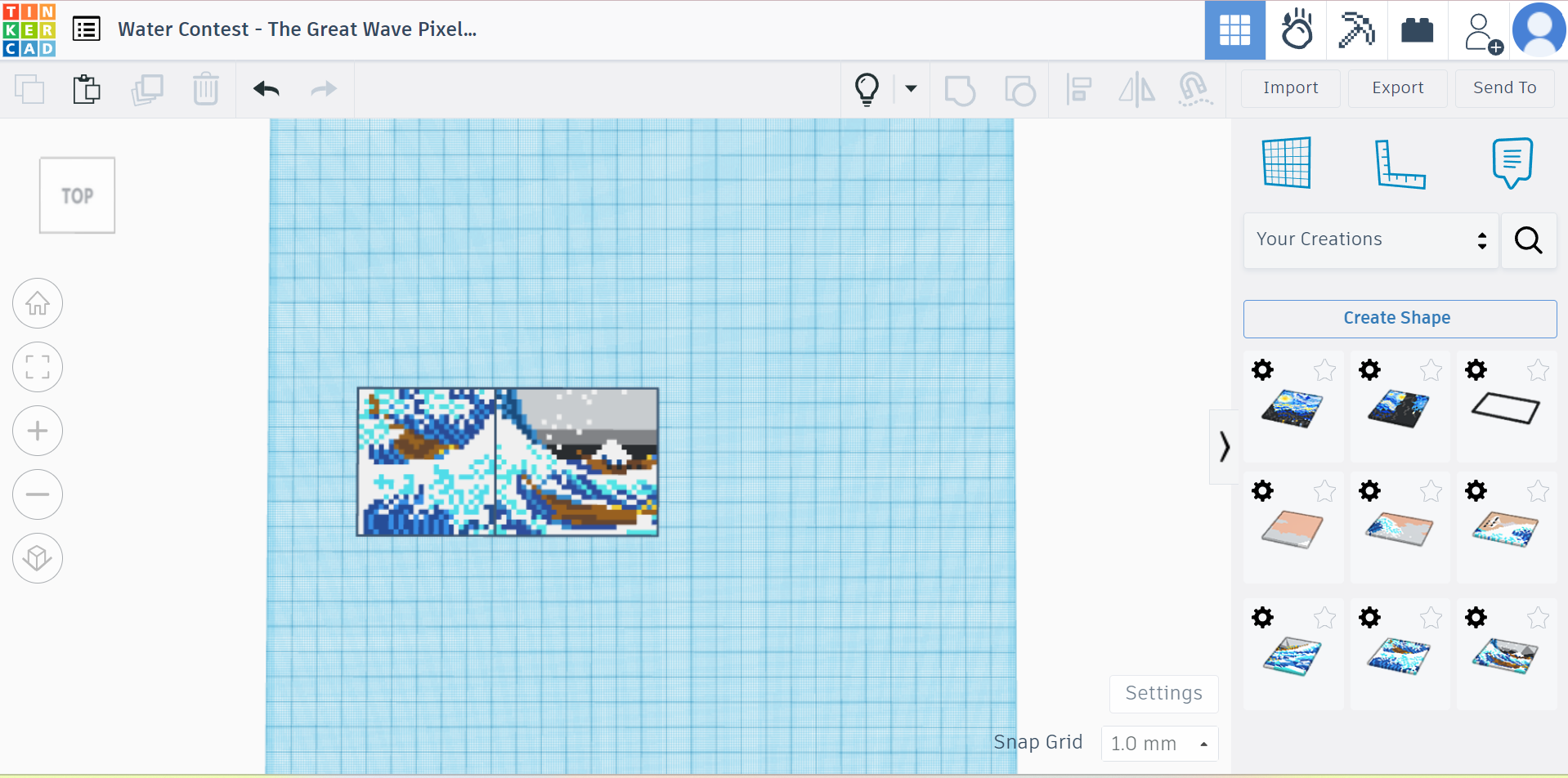Switch view mode with the perspective cube icon
Viewport: 1568px width, 778px height.
click(x=38, y=557)
